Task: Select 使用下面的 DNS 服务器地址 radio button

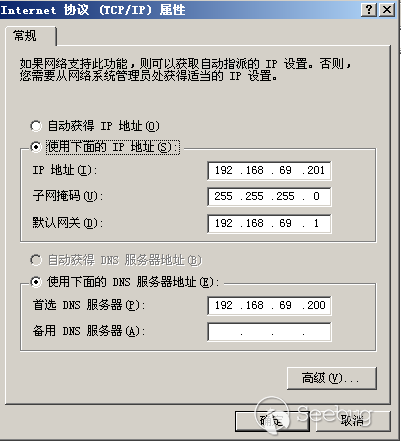Action: pyautogui.click(x=36, y=282)
